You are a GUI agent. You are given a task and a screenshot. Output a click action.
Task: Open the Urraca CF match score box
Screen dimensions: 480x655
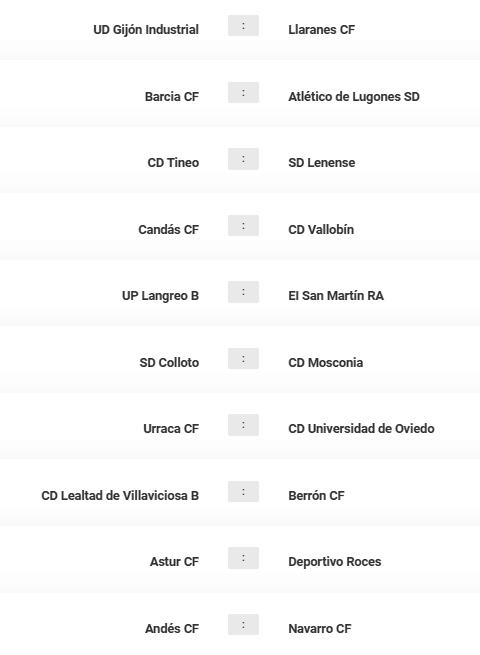243,425
